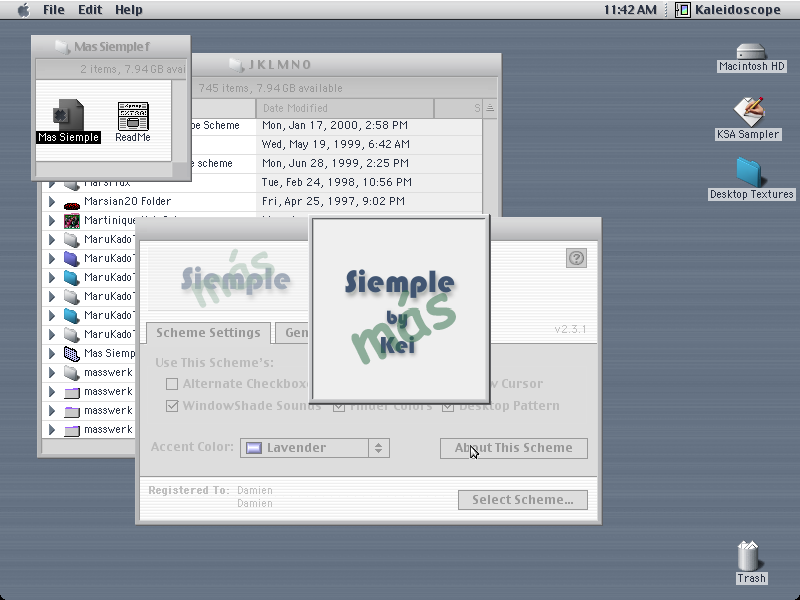
Task: Click the Mas Siemp row's scheme icon
Action: [72, 353]
